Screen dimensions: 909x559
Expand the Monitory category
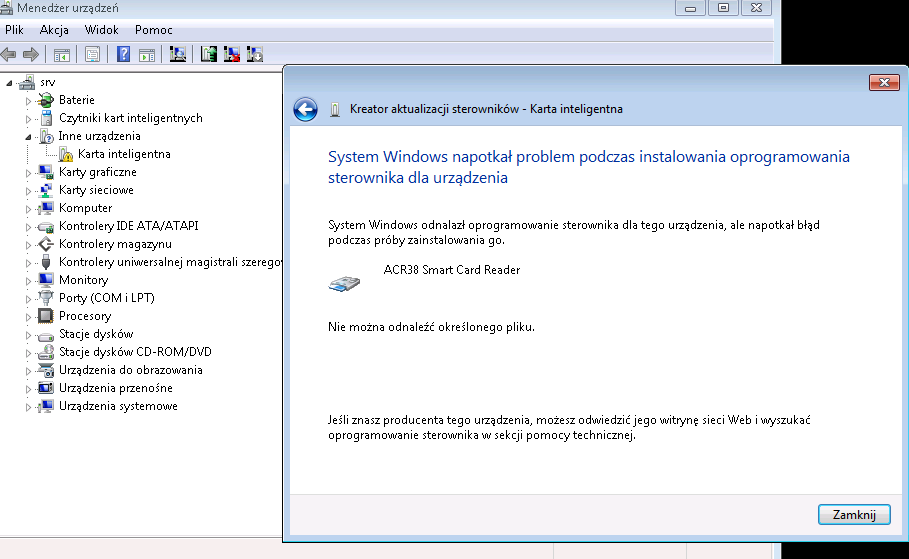28,281
